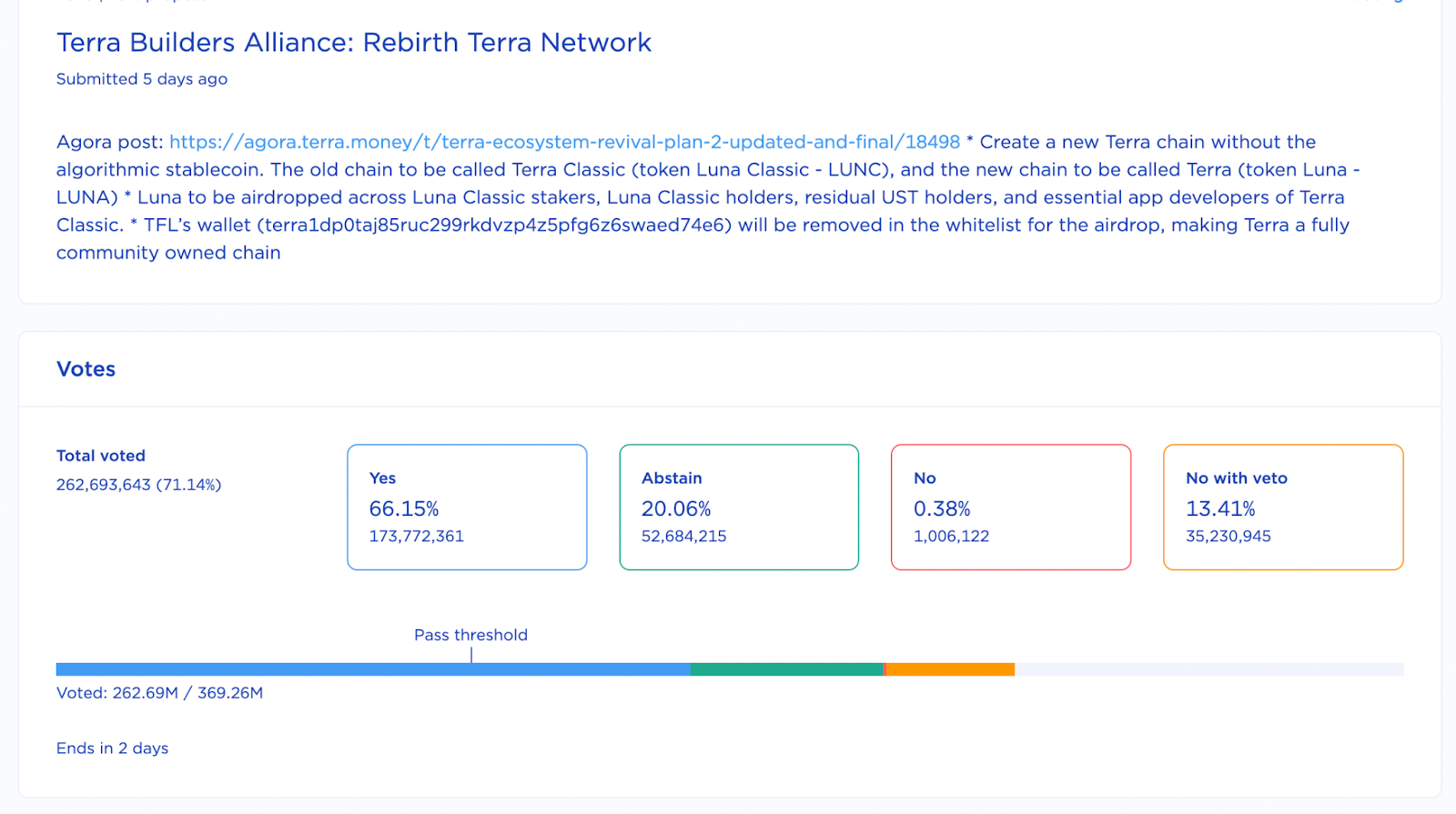The width and height of the screenshot is (1456, 814).
Task: Open the Agora post hyperlink
Action: tap(564, 142)
